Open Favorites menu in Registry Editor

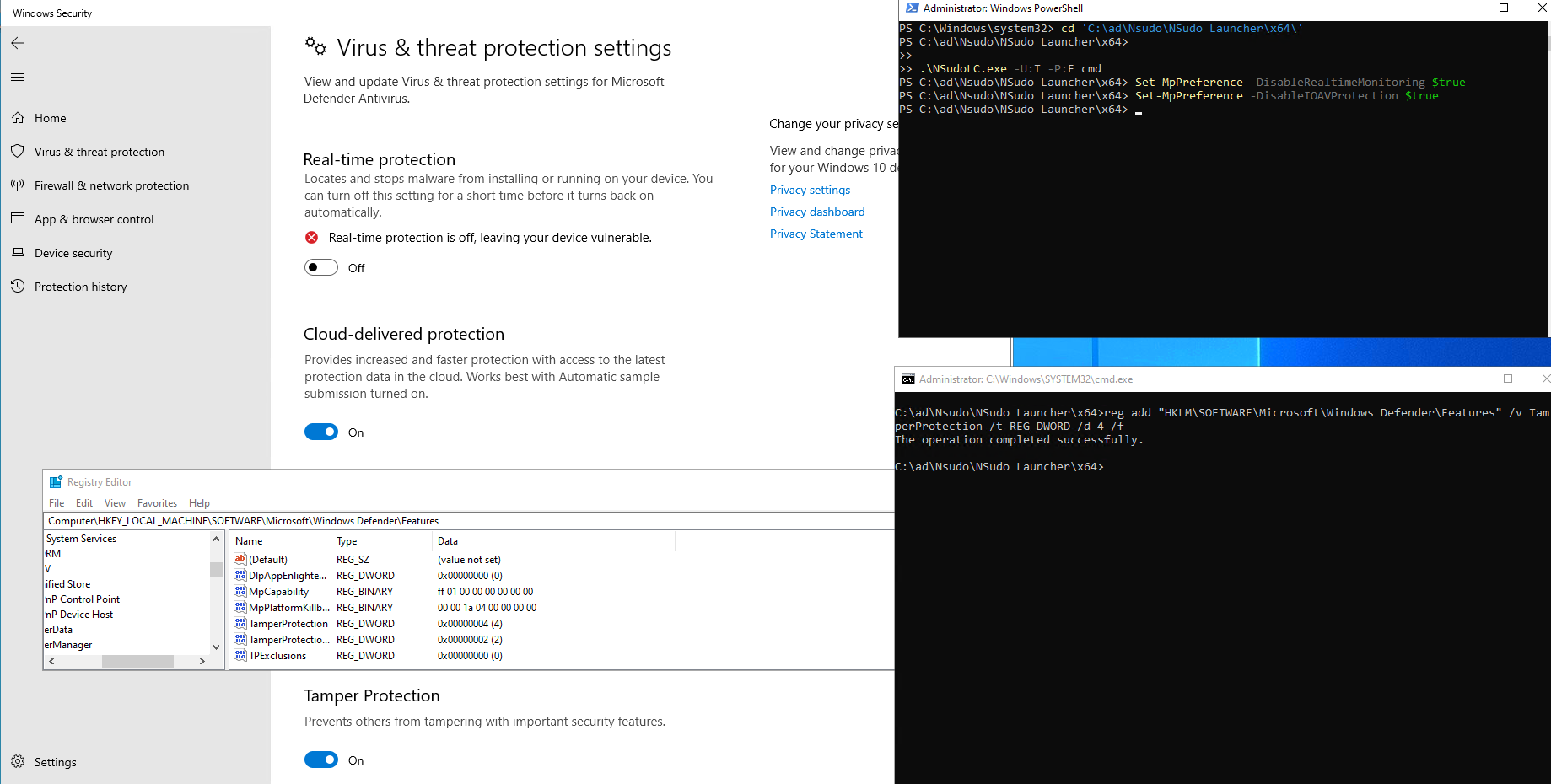click(157, 503)
